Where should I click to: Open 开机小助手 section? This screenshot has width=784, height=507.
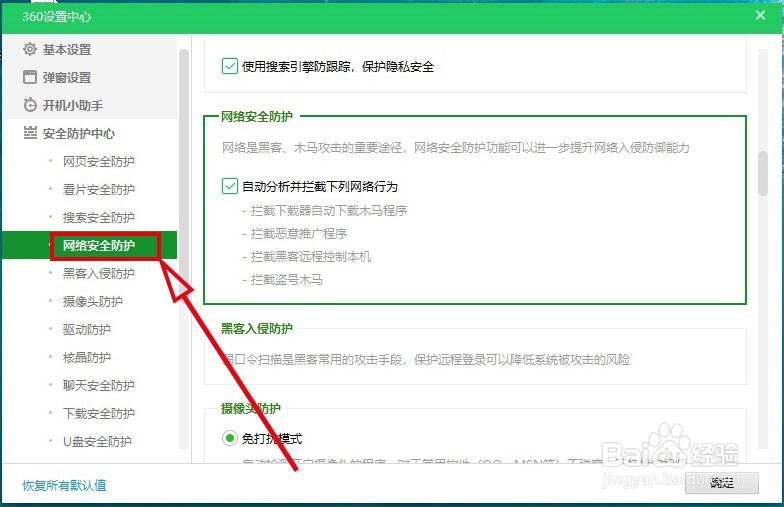pos(73,106)
